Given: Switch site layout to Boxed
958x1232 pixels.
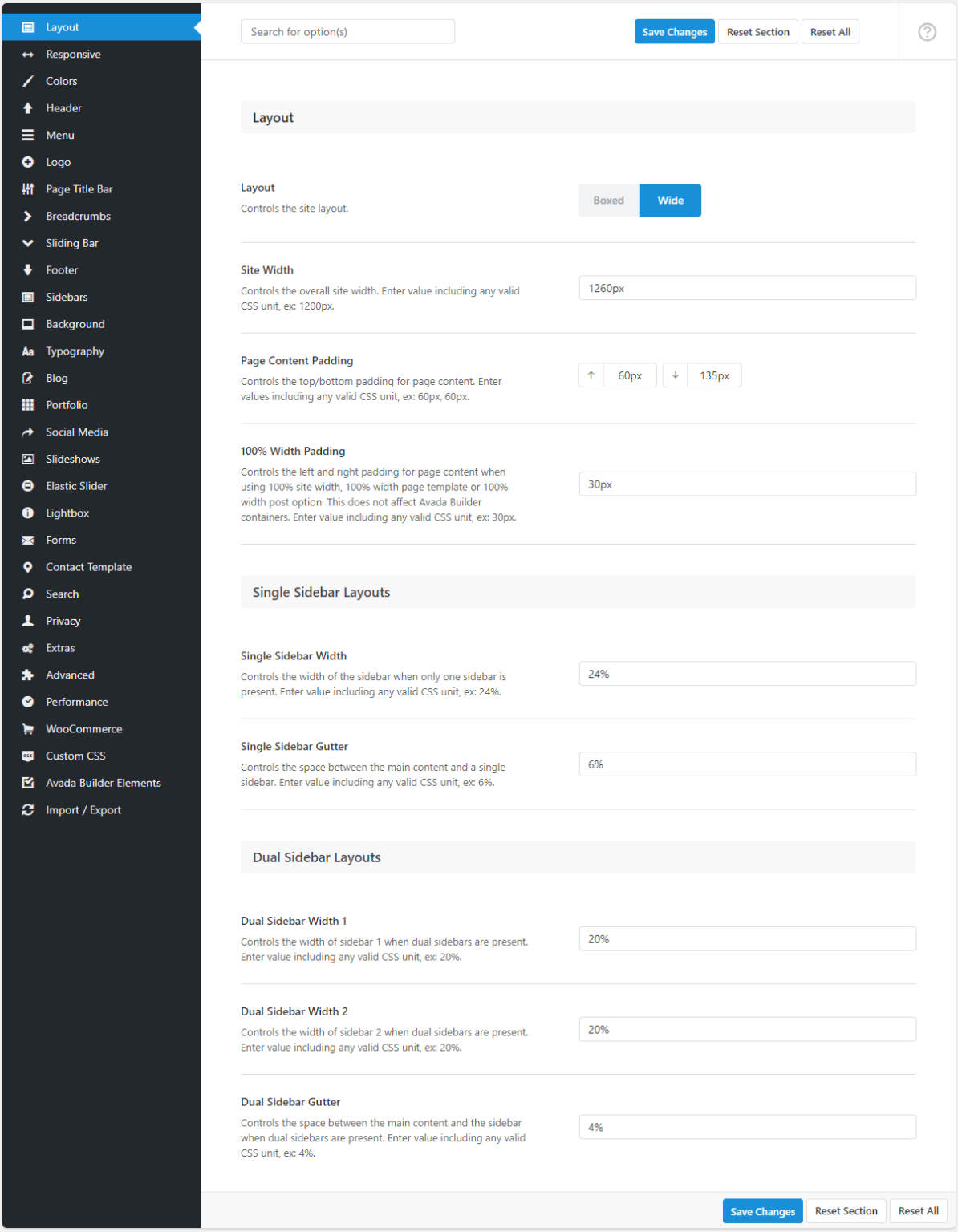Looking at the screenshot, I should (x=608, y=201).
